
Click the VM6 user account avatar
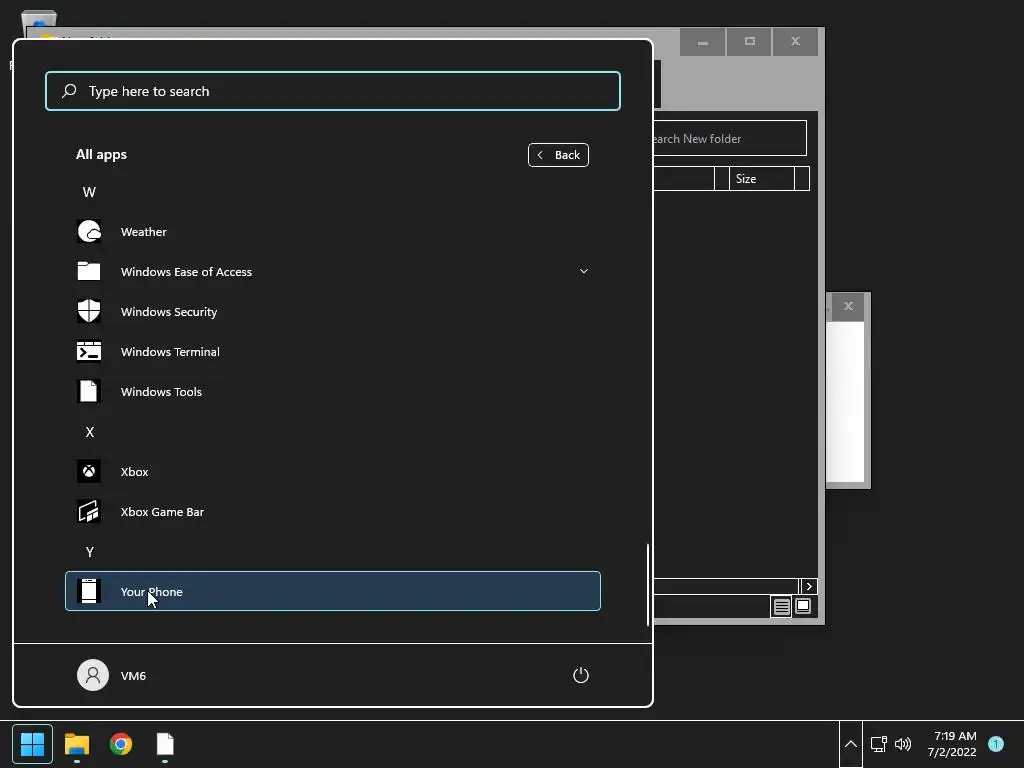(x=93, y=675)
